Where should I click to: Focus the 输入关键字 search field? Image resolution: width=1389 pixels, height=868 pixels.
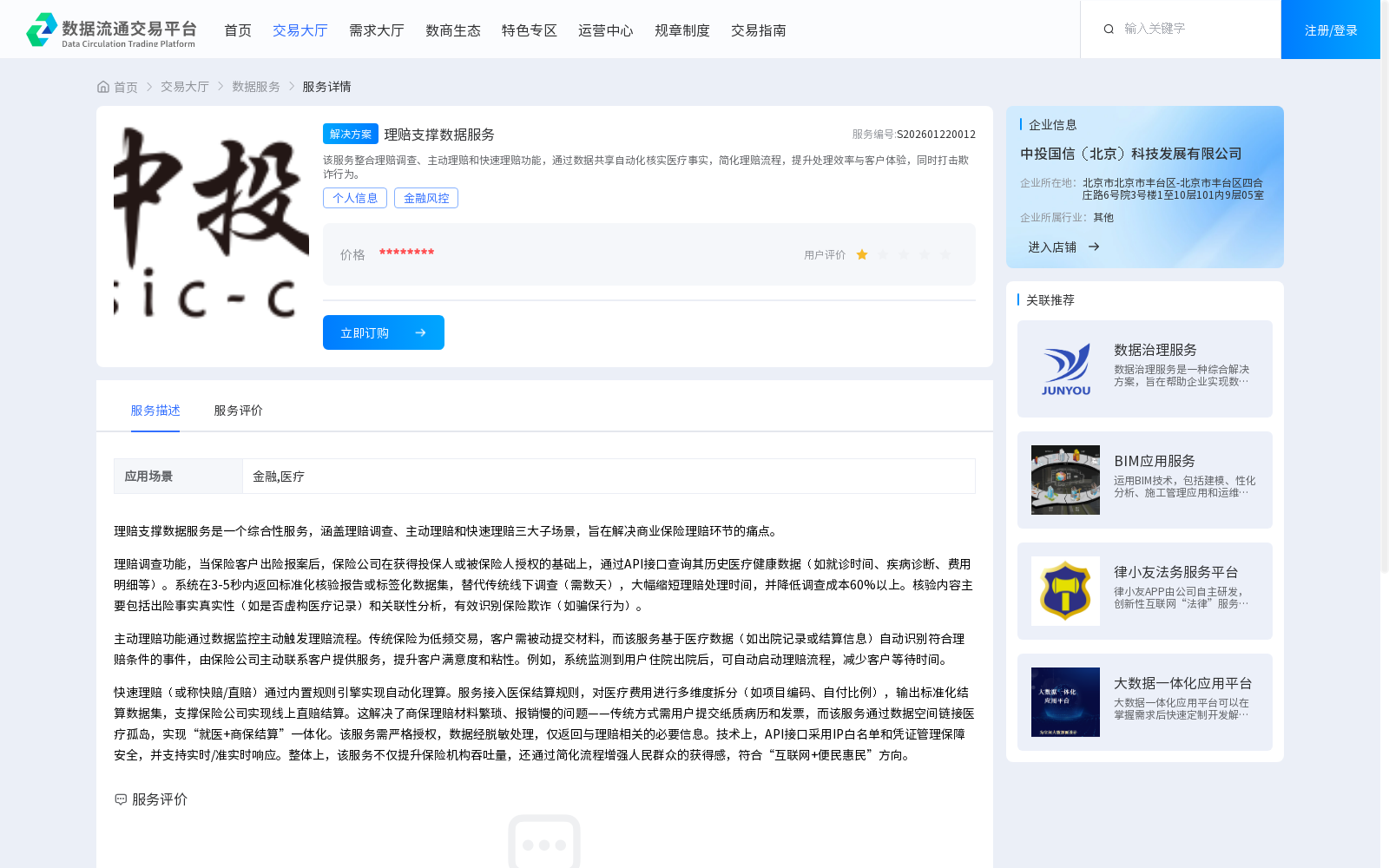click(x=1194, y=30)
